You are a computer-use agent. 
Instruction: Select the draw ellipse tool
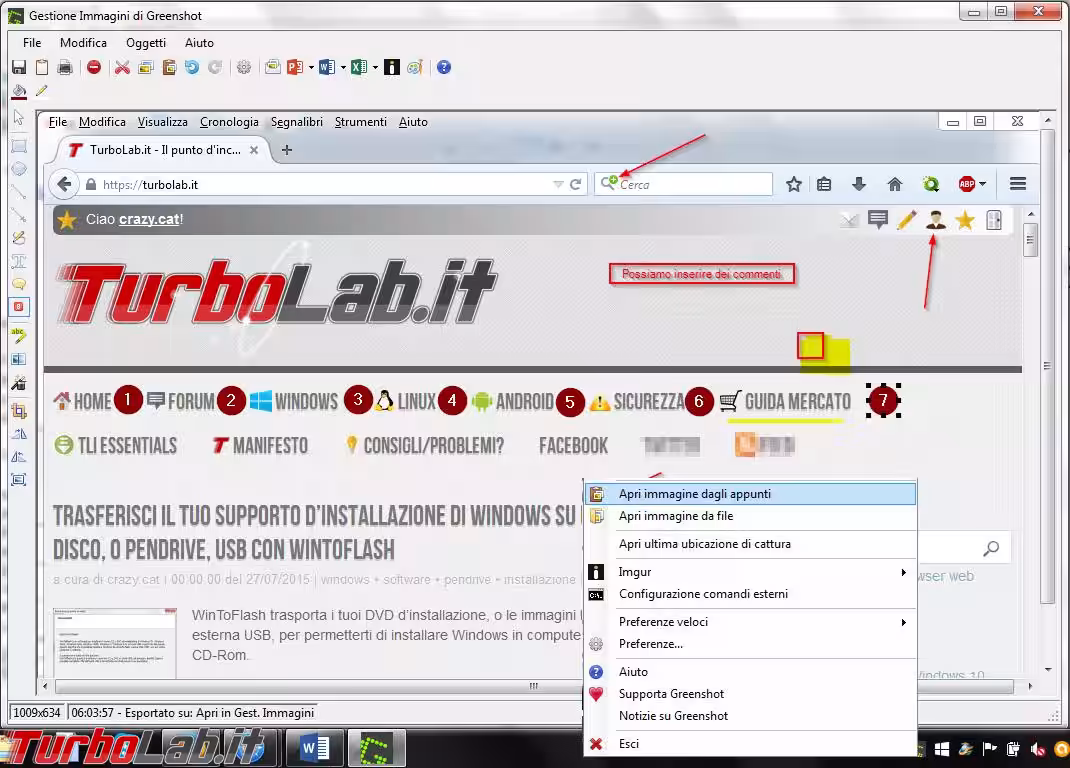pyautogui.click(x=19, y=169)
